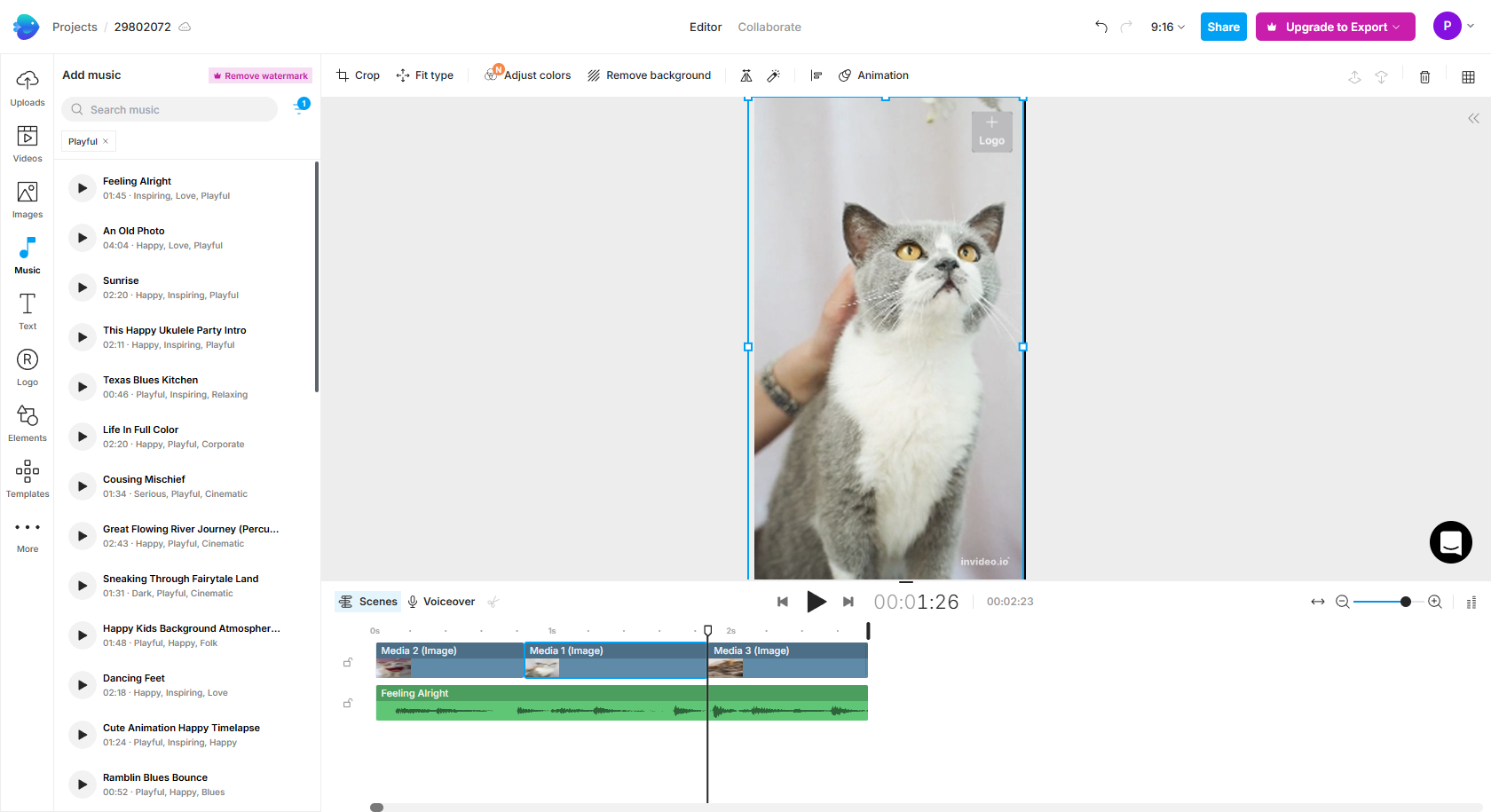
Task: Adjust the timeline zoom slider
Action: point(1406,602)
